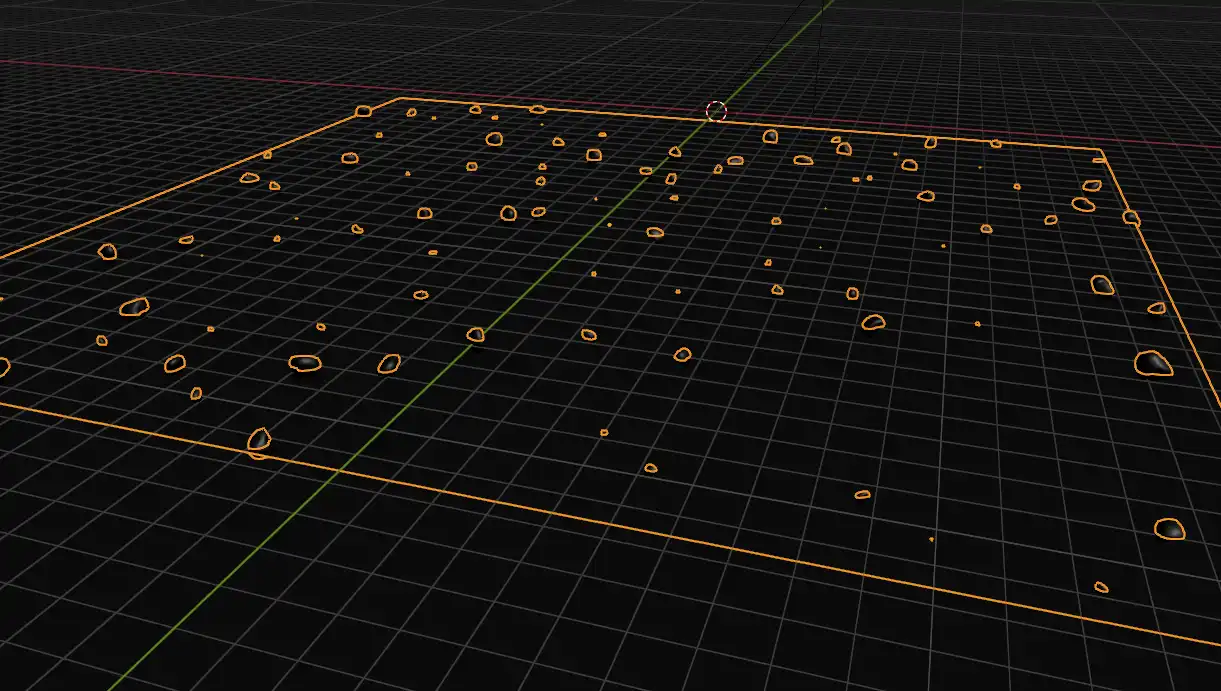Click the 3D cursor at the top
This screenshot has height=691, width=1221.
[716, 112]
